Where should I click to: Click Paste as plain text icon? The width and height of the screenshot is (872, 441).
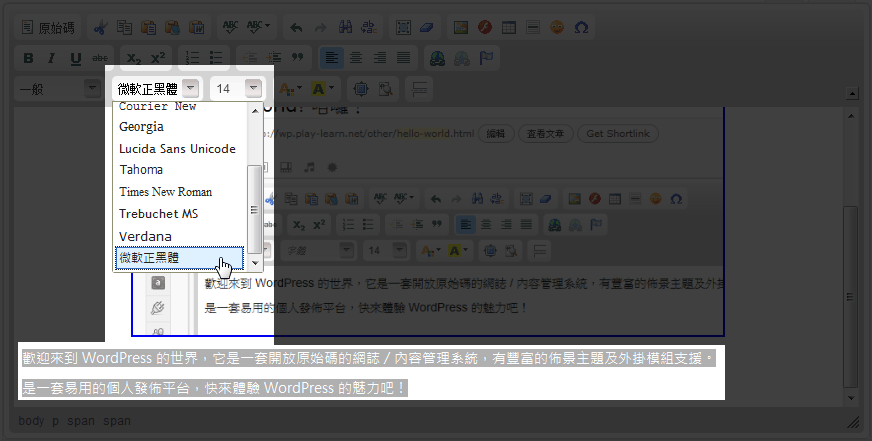(172, 27)
